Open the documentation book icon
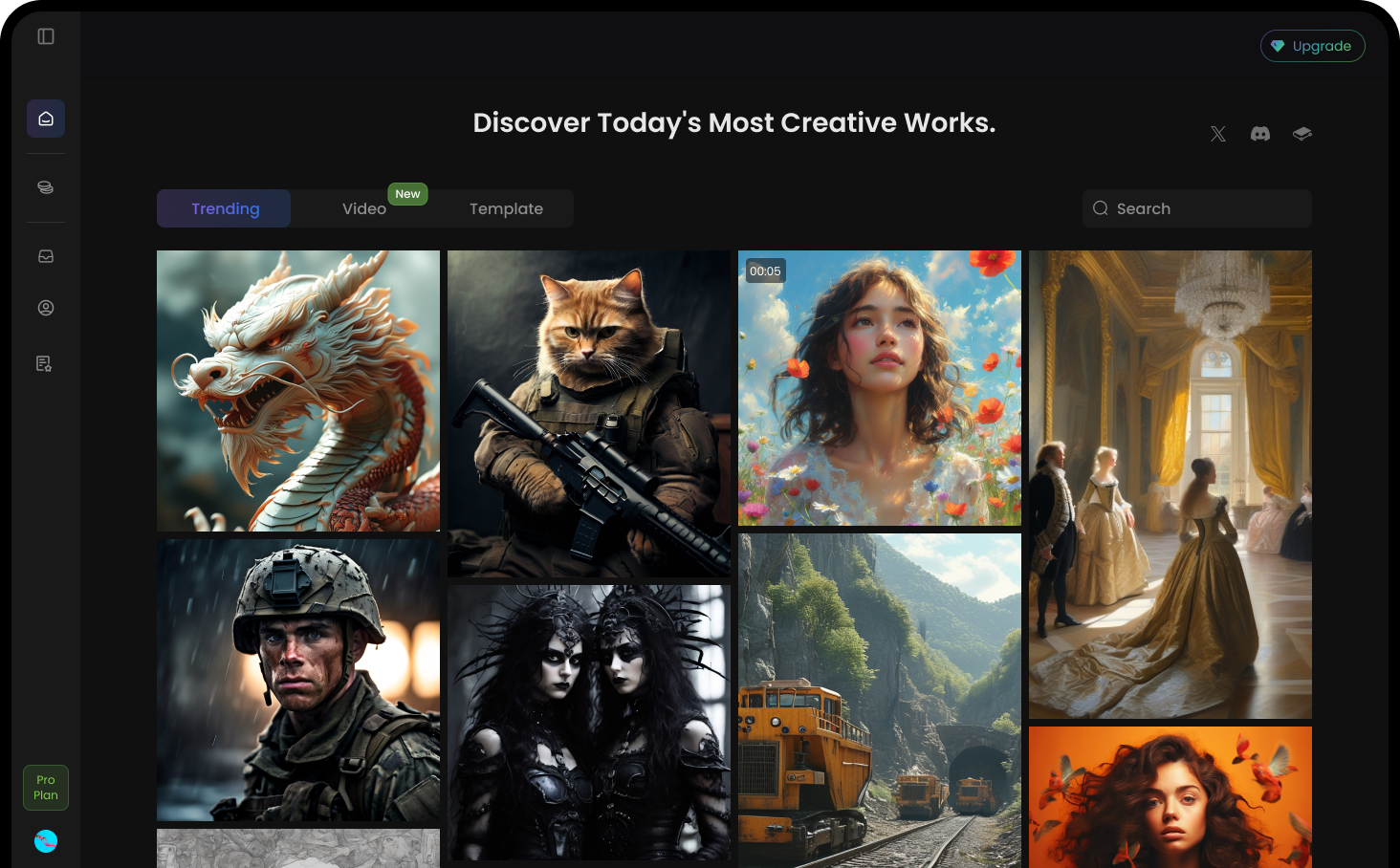The height and width of the screenshot is (868, 1400). (1302, 134)
